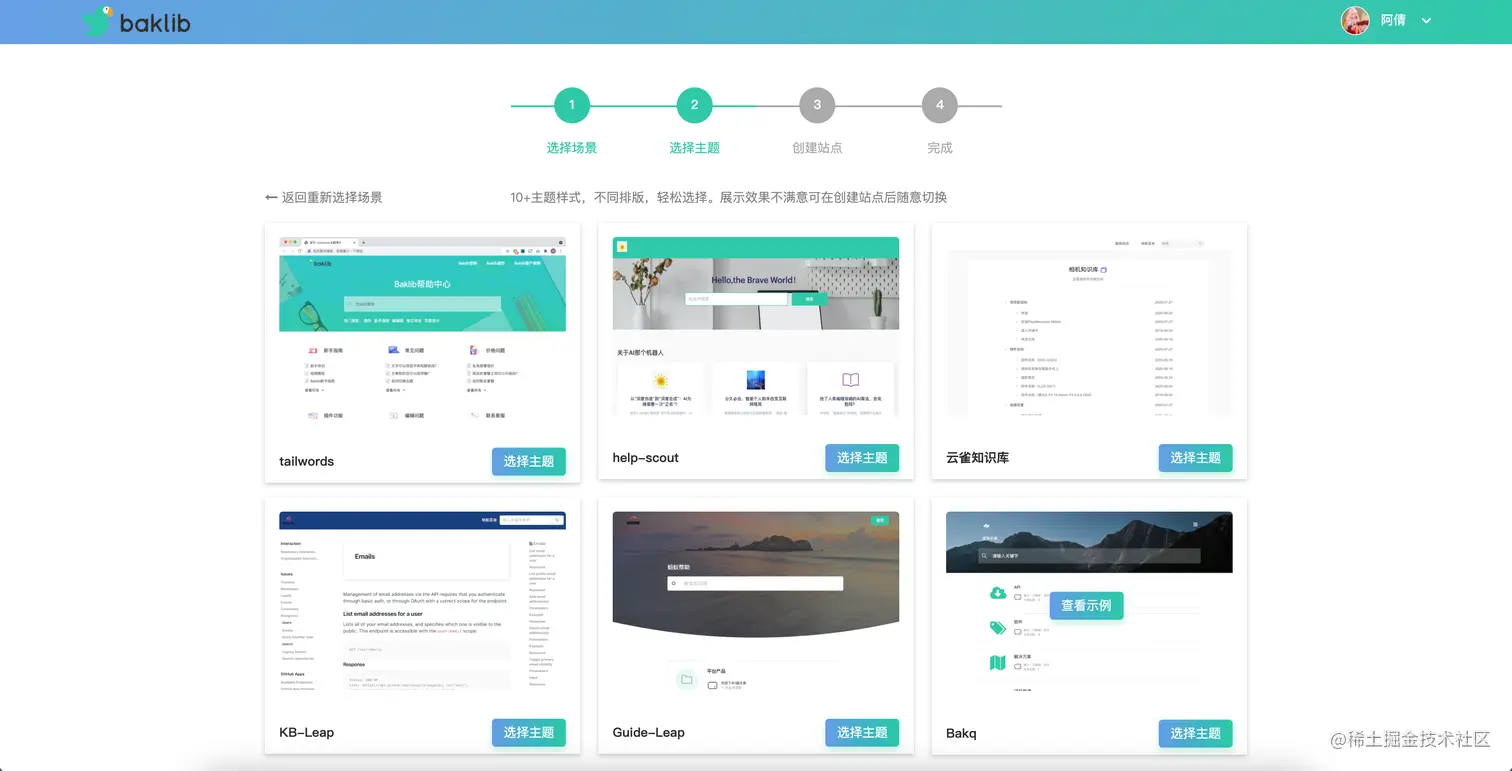
Task: Click the sun icon in help-scout preview
Action: (x=660, y=380)
